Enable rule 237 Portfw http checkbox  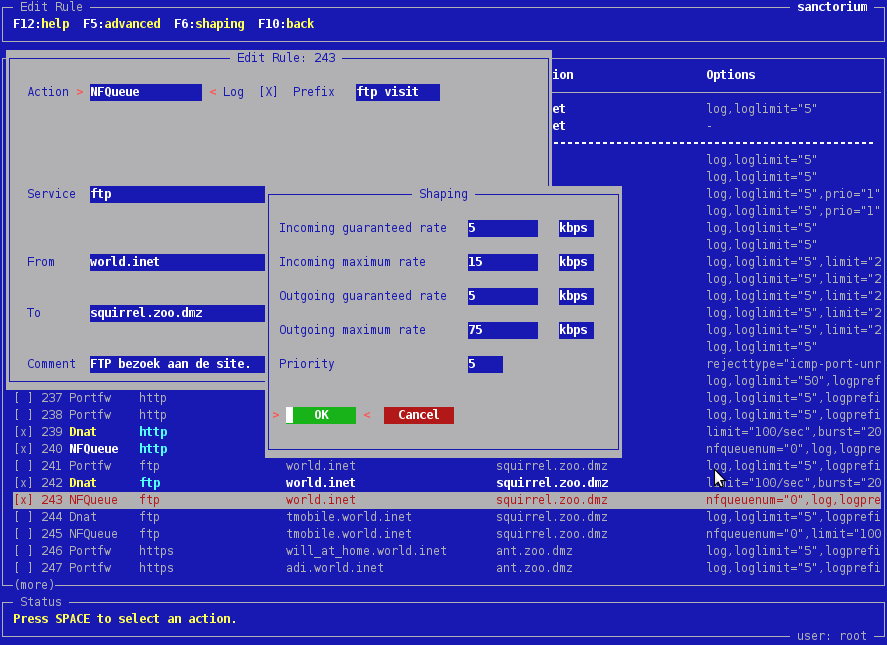23,398
